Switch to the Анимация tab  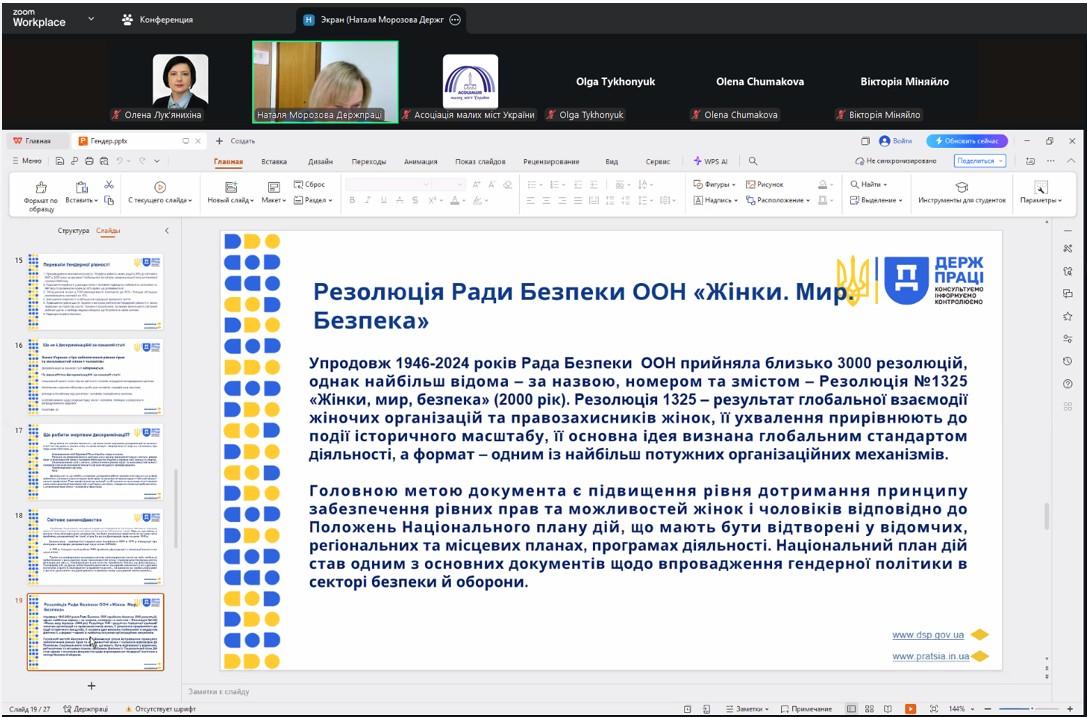point(420,161)
